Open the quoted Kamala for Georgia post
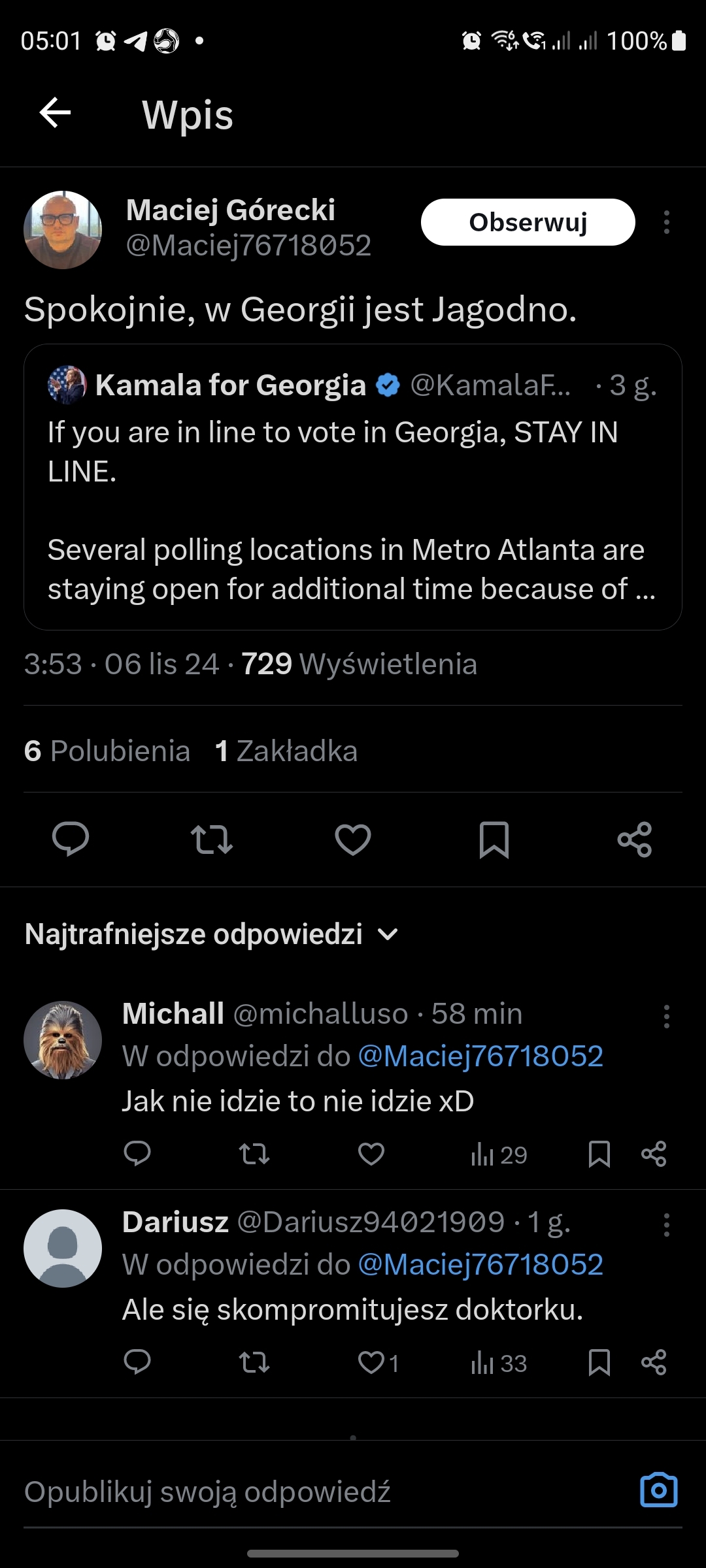The height and width of the screenshot is (1568, 706). pyautogui.click(x=353, y=510)
